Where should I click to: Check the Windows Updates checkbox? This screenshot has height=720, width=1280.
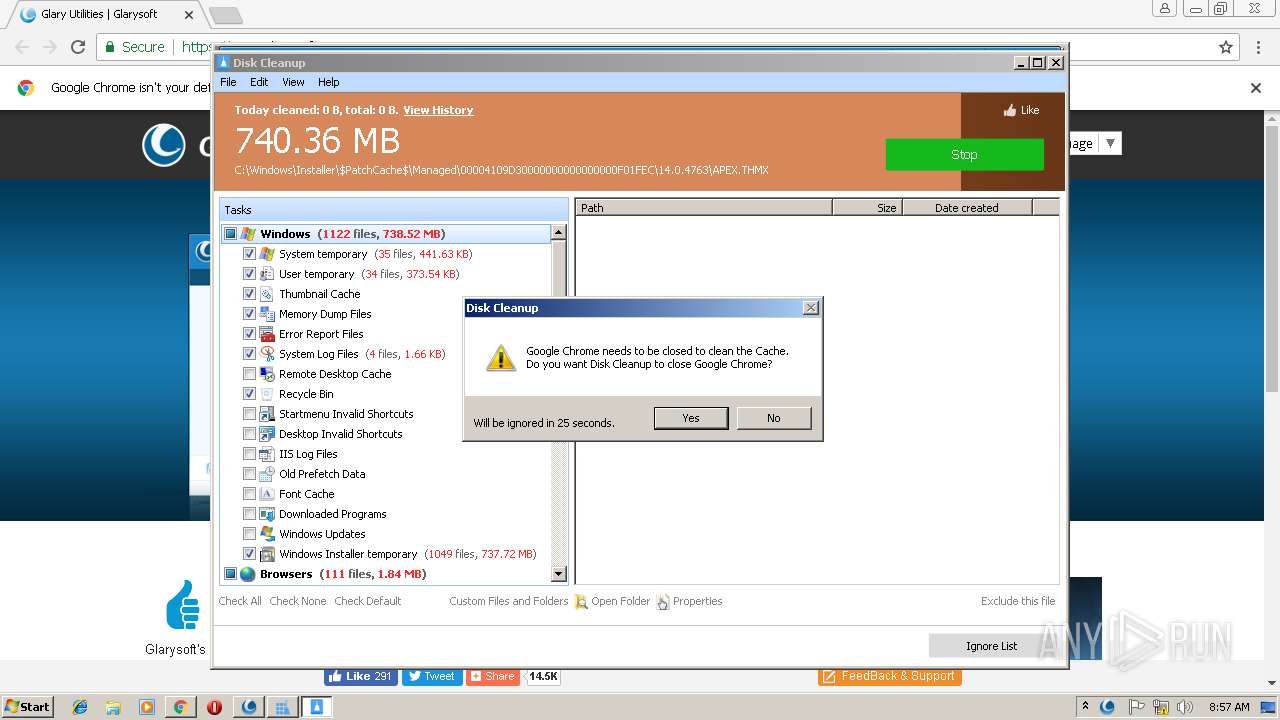249,534
